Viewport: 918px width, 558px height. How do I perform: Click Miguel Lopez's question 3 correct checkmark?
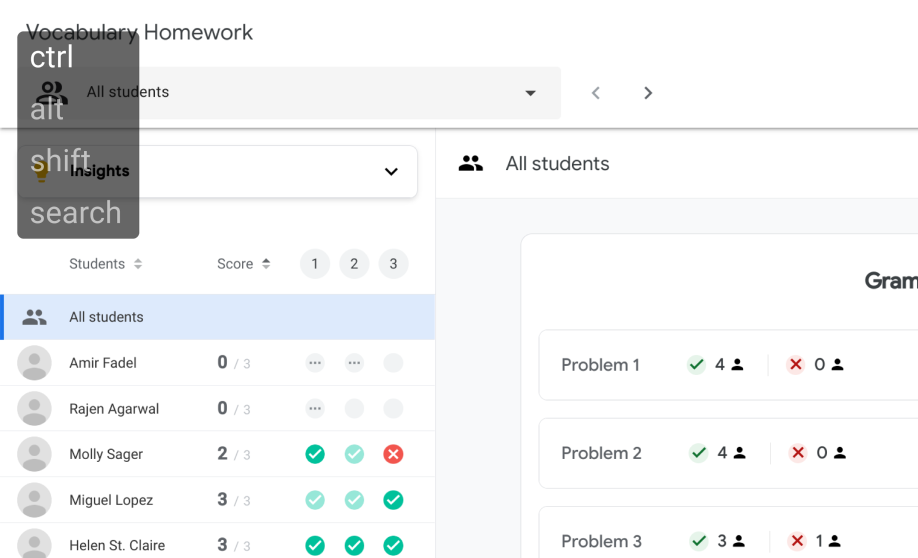click(x=393, y=499)
